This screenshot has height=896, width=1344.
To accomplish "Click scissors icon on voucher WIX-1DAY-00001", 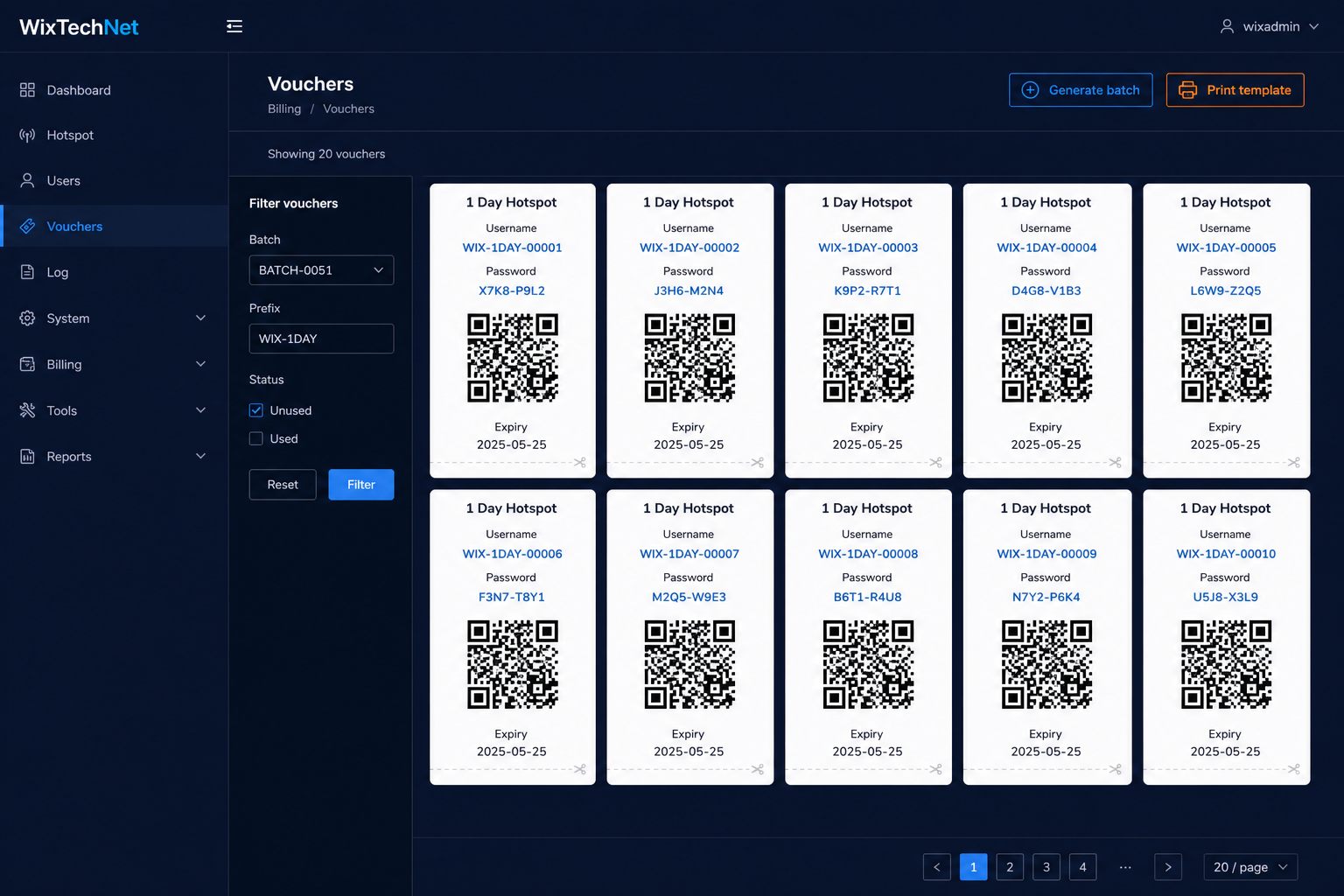I will (579, 463).
